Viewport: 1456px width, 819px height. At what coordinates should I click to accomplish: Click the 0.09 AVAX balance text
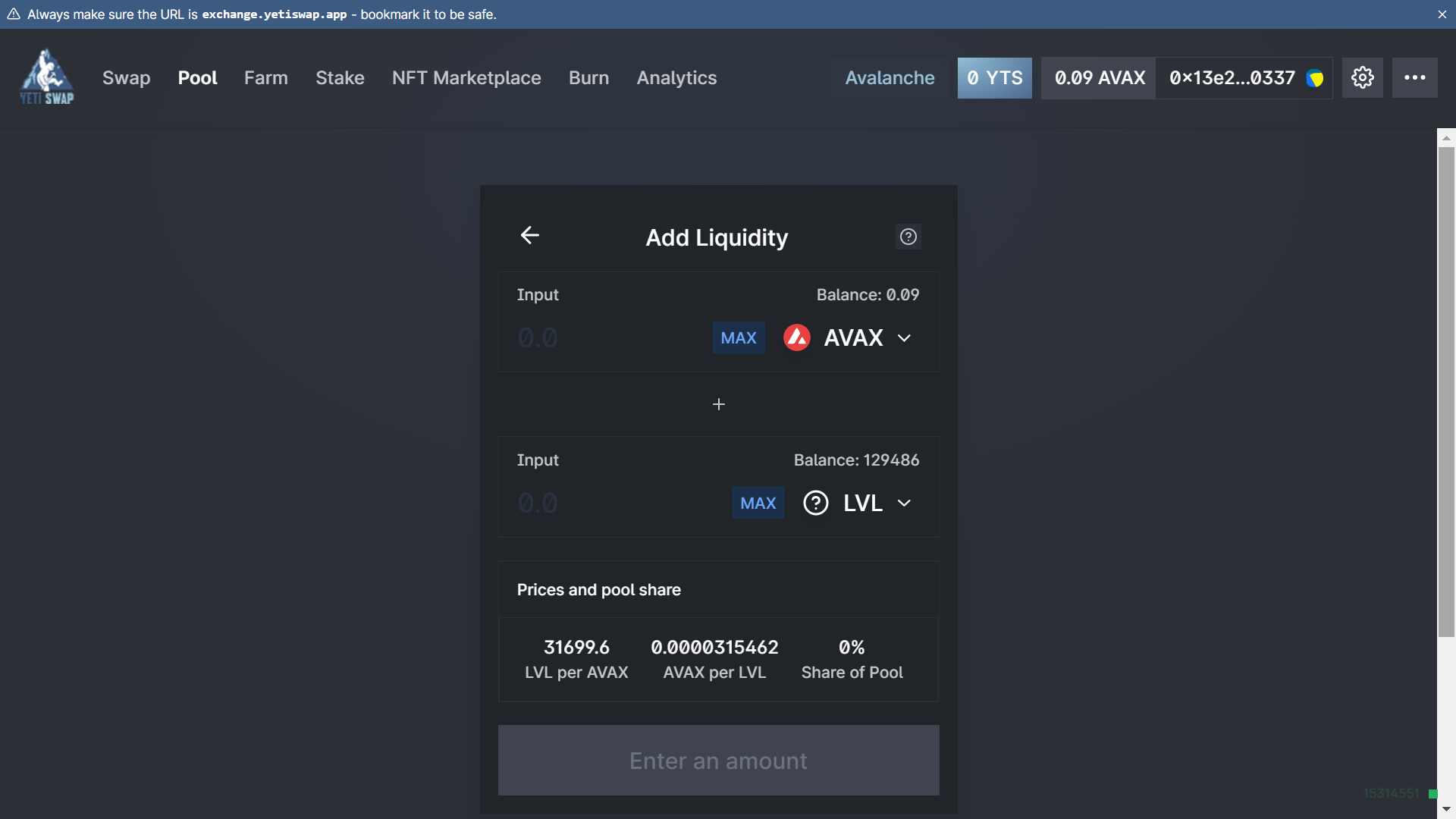coord(1100,78)
